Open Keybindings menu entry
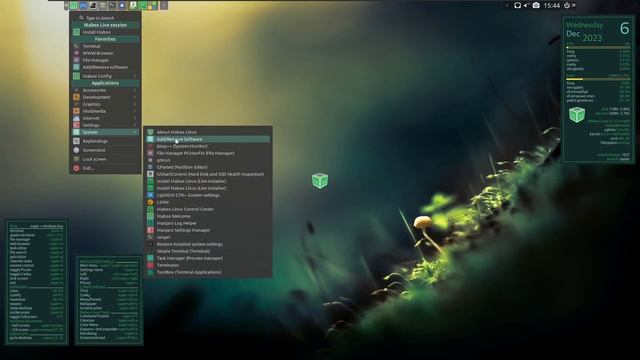Screen dimensions: 640x360 [x=105, y=141]
